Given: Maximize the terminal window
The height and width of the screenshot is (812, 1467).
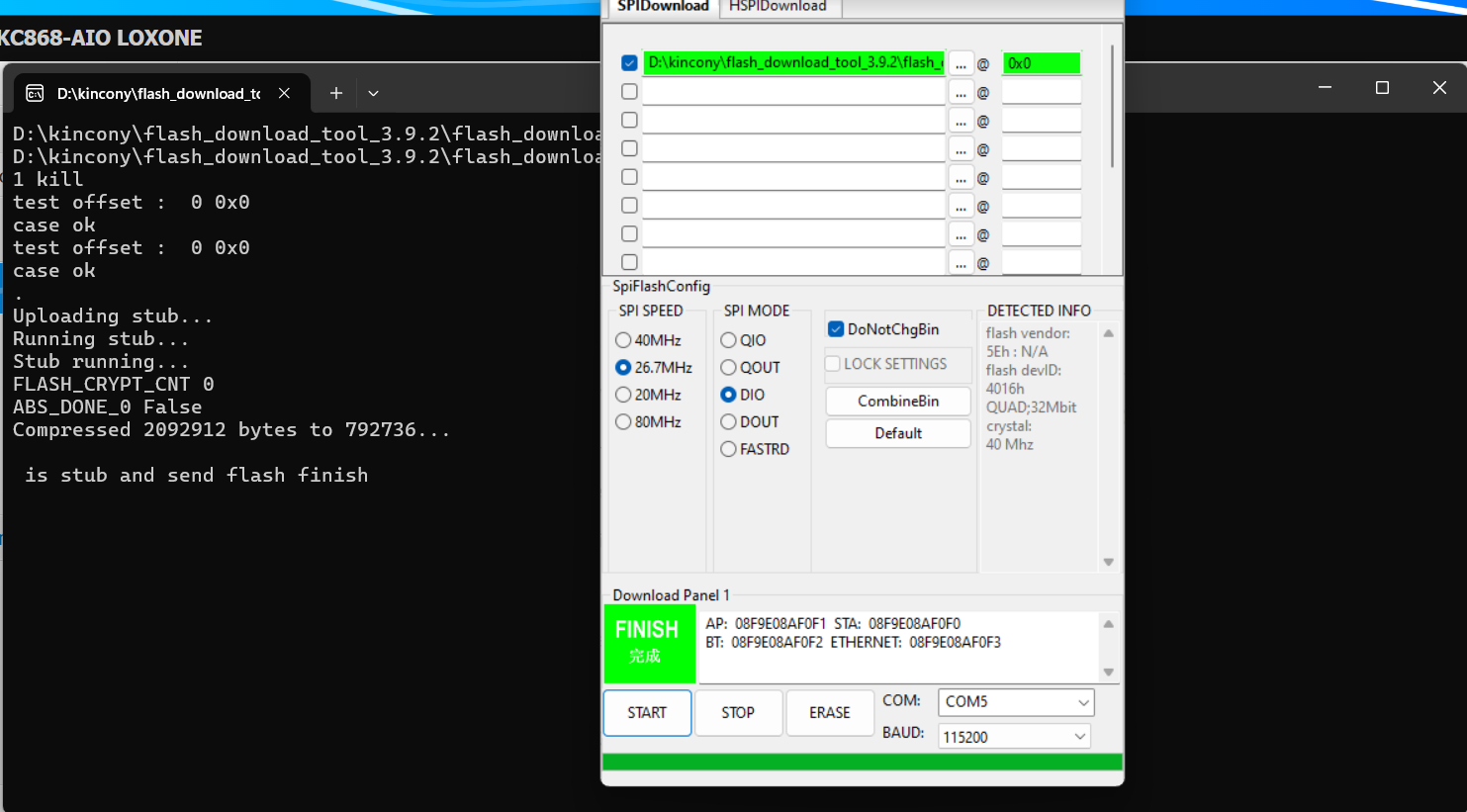Looking at the screenshot, I should [1382, 88].
